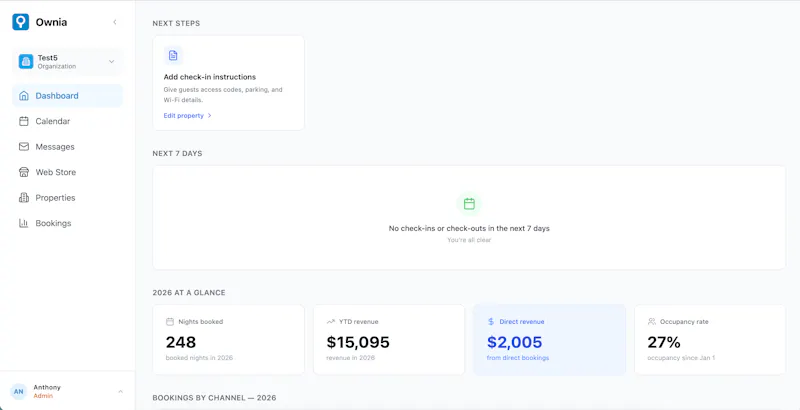Select the YTD revenue card
Viewport: 800px width, 410px height.
pos(389,340)
